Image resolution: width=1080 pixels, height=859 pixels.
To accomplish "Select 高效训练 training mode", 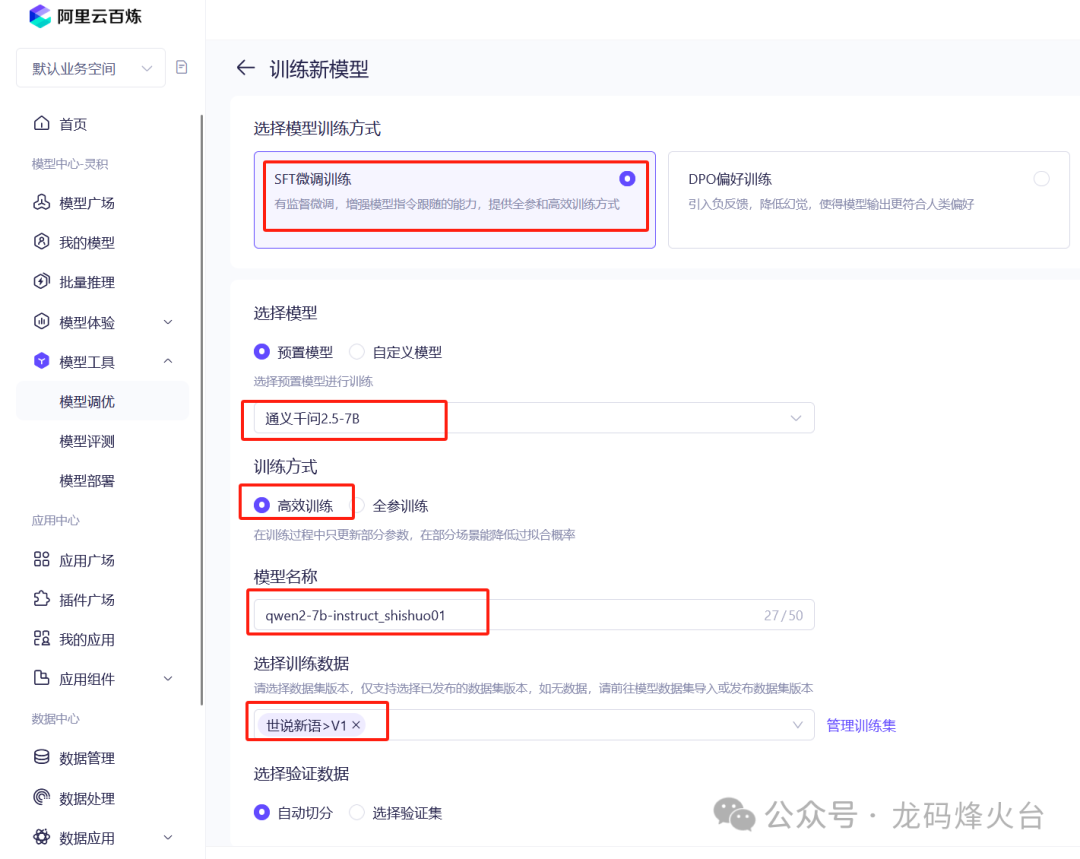I will click(262, 505).
